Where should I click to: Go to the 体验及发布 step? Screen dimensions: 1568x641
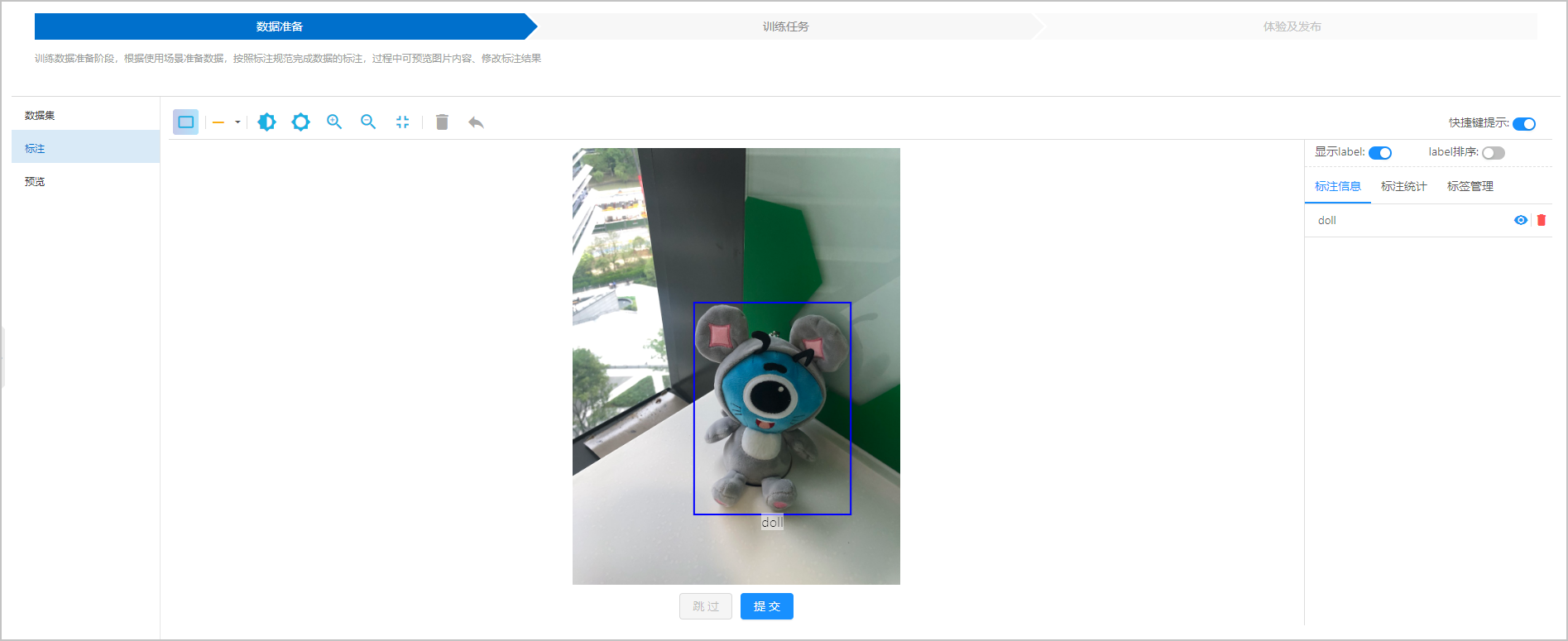click(1292, 26)
